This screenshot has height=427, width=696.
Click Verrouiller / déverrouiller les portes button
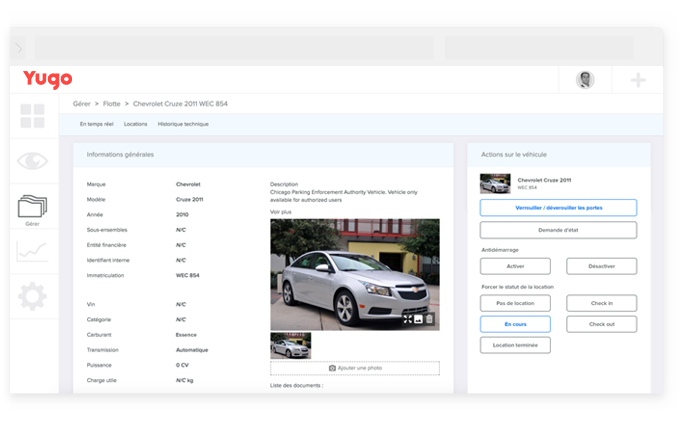(558, 208)
